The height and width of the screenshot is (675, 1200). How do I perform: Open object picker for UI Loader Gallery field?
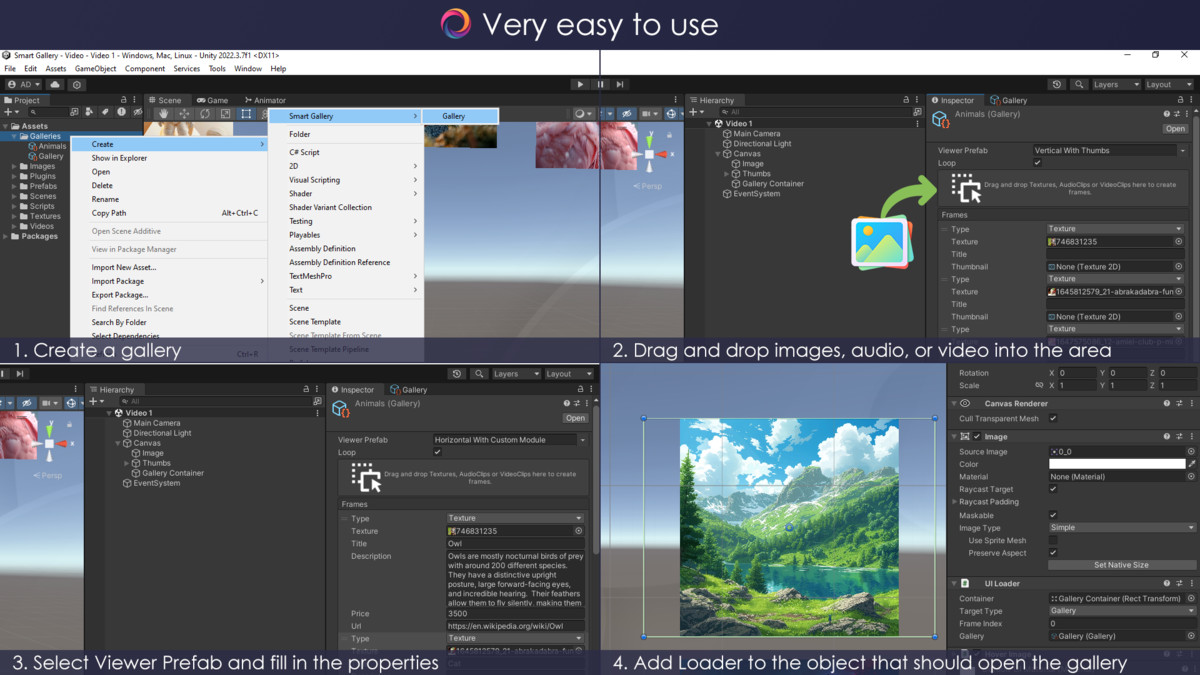tap(1191, 636)
